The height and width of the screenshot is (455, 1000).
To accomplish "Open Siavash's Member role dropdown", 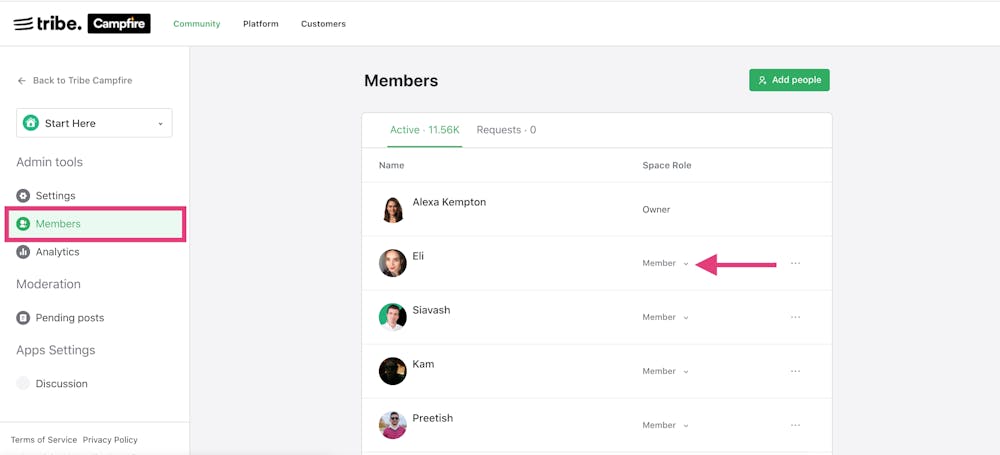I will point(665,318).
